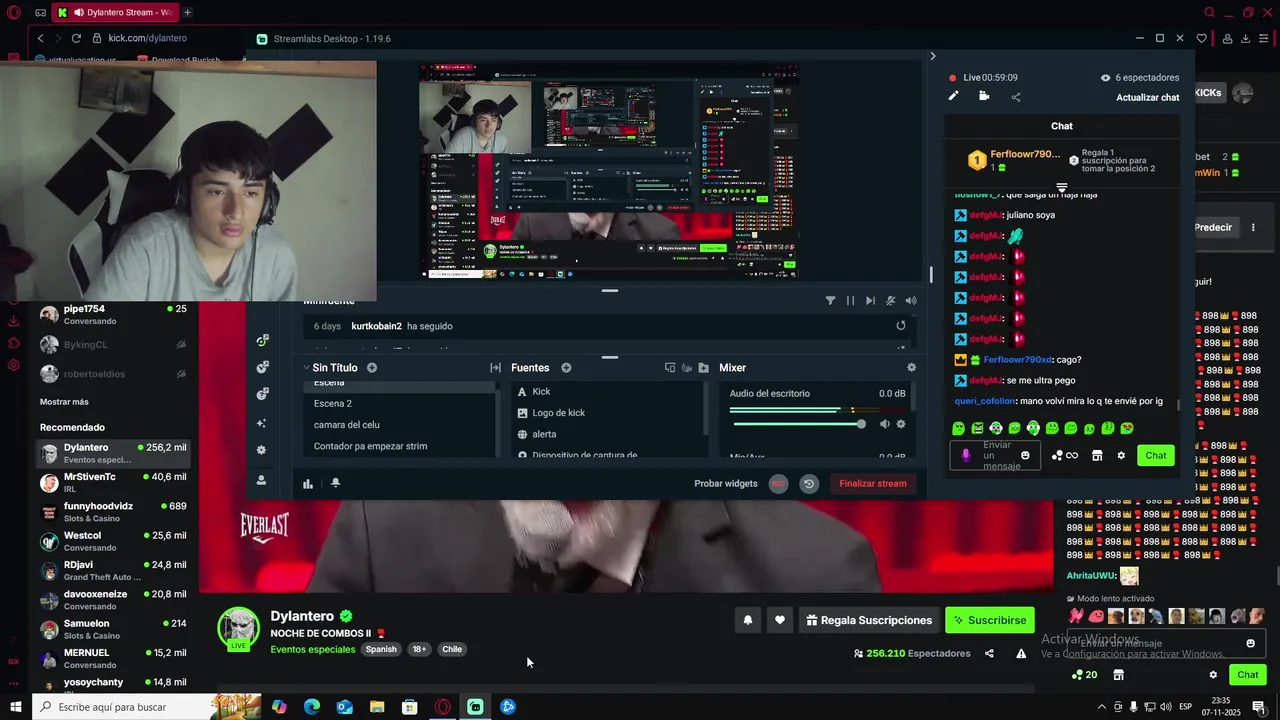
Task: Click Regala Suscripciones button
Action: pyautogui.click(x=869, y=620)
